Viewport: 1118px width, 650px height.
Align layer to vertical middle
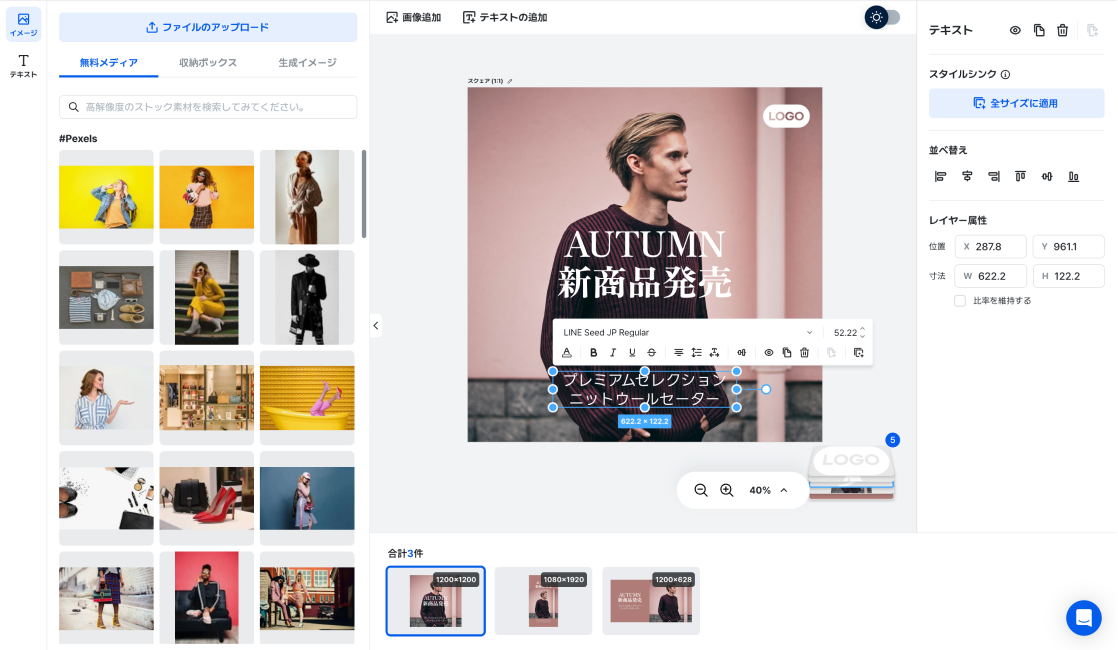1047,176
